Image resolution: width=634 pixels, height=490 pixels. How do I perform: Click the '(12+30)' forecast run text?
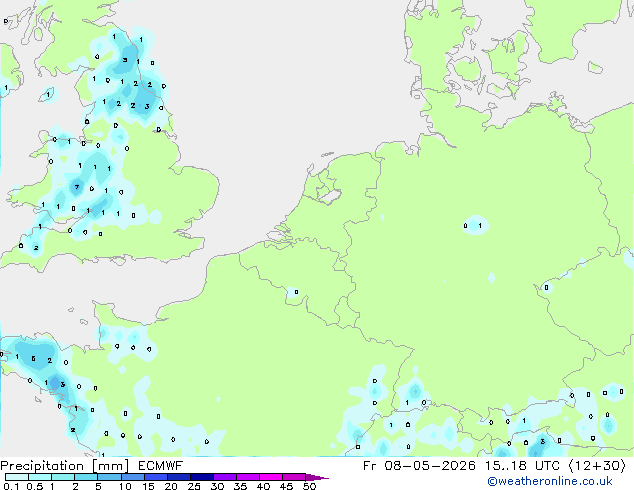(x=597, y=466)
